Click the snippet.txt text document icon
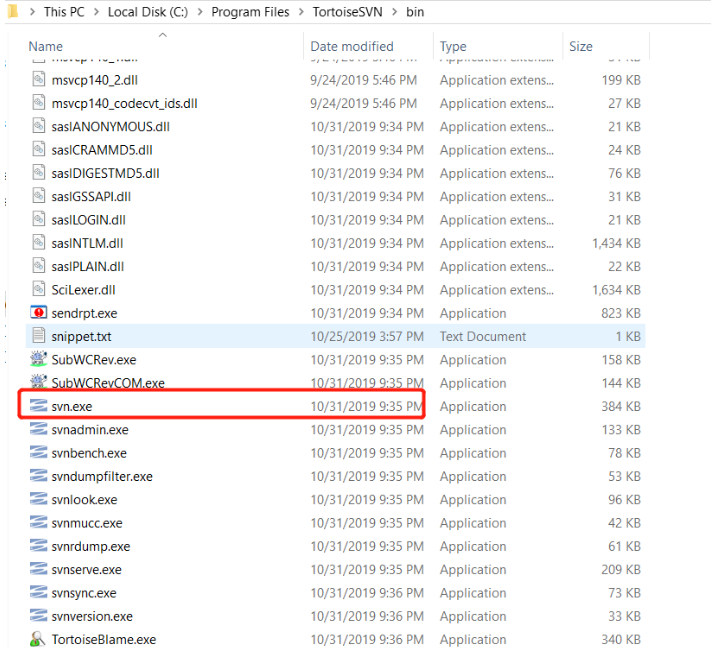 click(x=38, y=336)
